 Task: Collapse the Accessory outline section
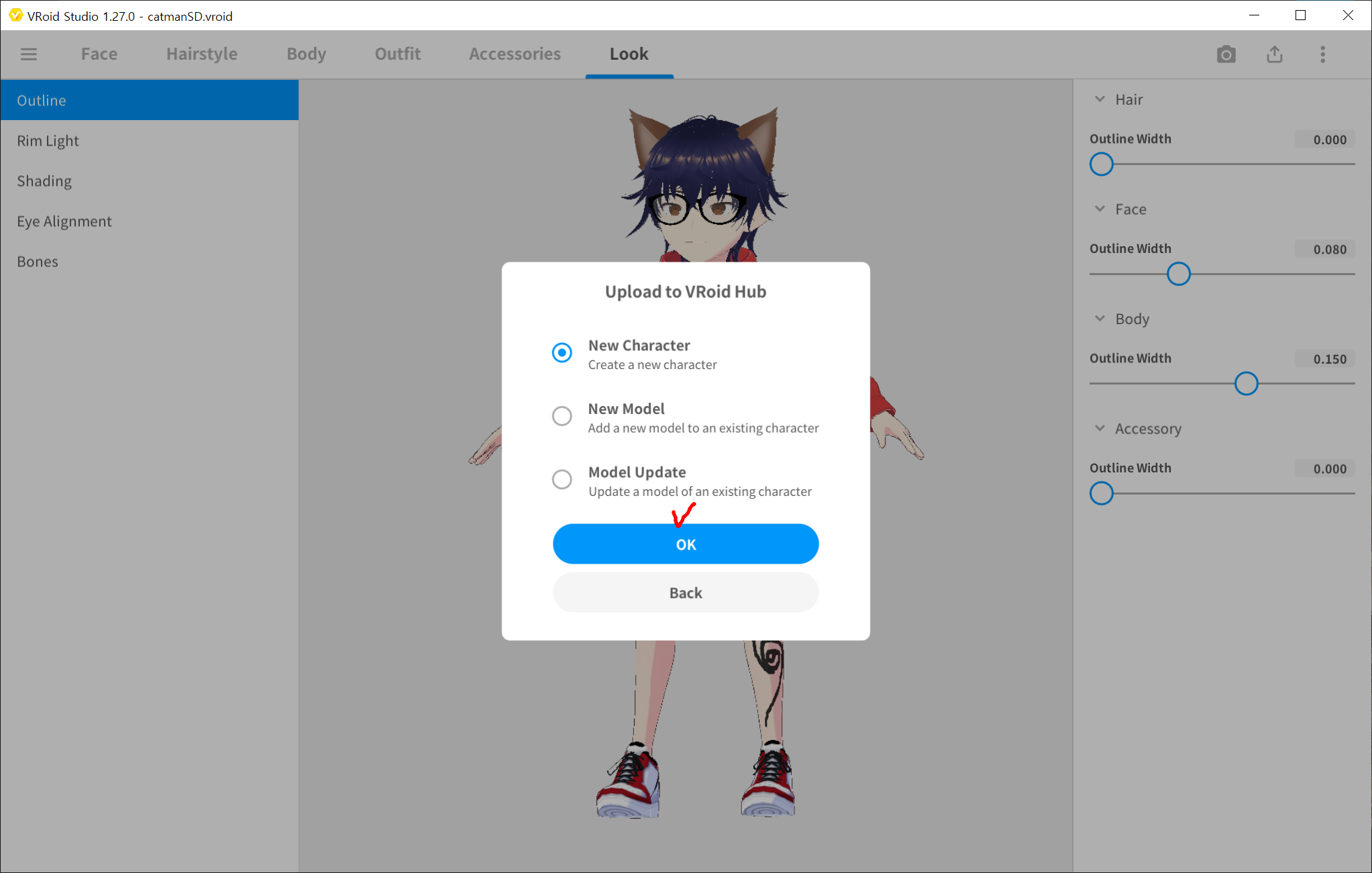coord(1100,429)
